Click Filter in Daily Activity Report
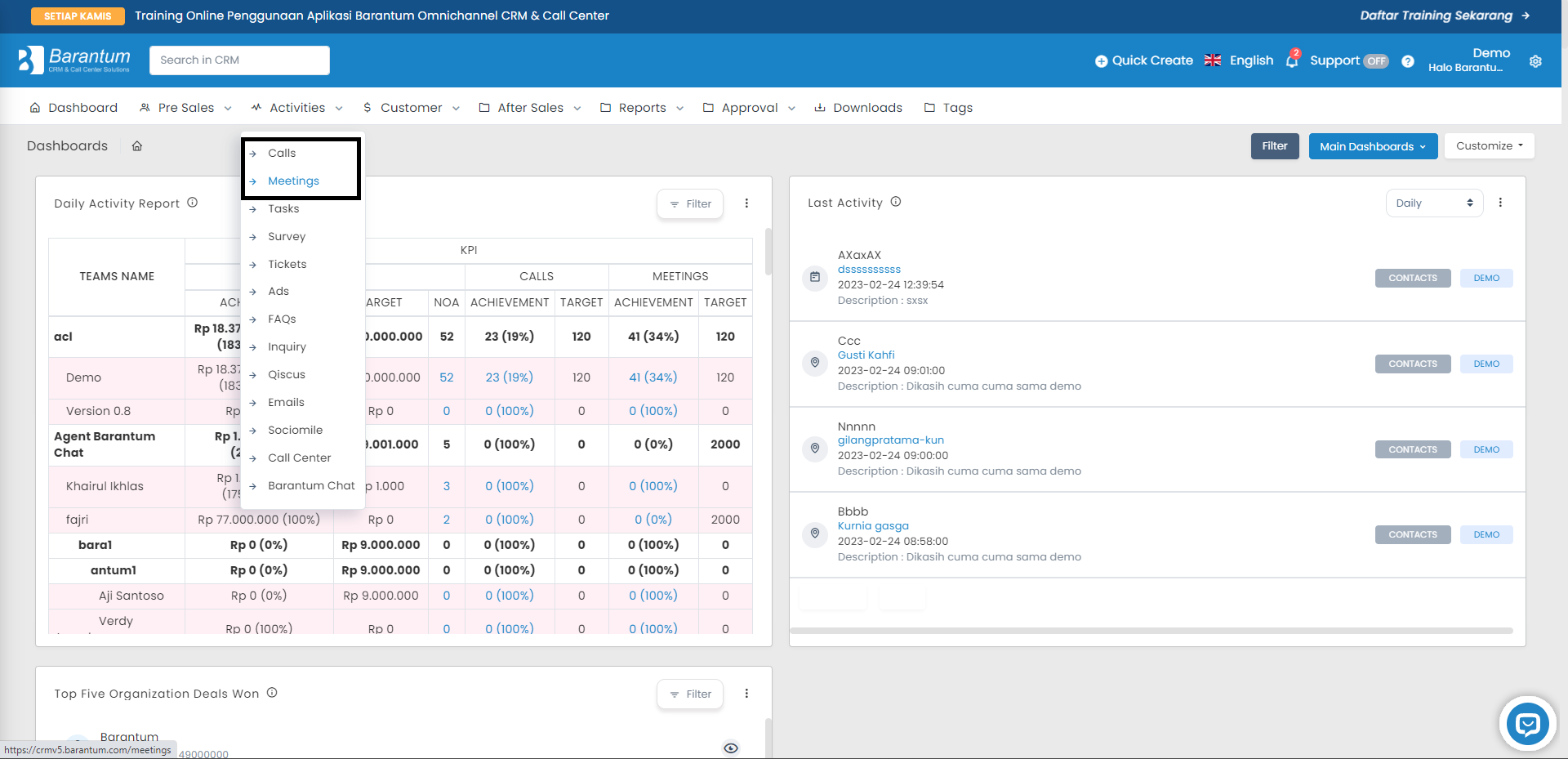The height and width of the screenshot is (759, 1568). point(690,203)
